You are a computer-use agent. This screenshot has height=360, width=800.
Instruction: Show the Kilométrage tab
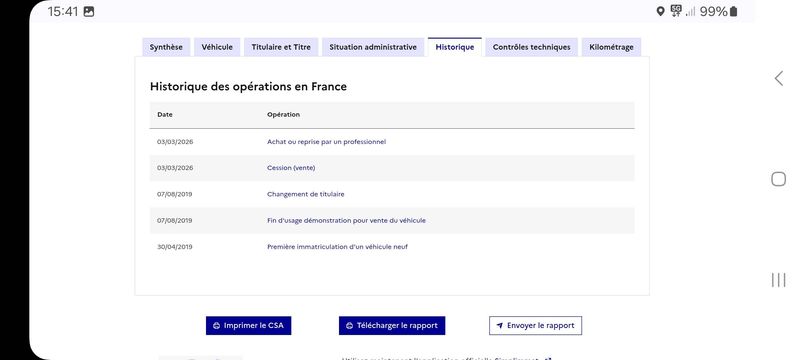coord(611,47)
